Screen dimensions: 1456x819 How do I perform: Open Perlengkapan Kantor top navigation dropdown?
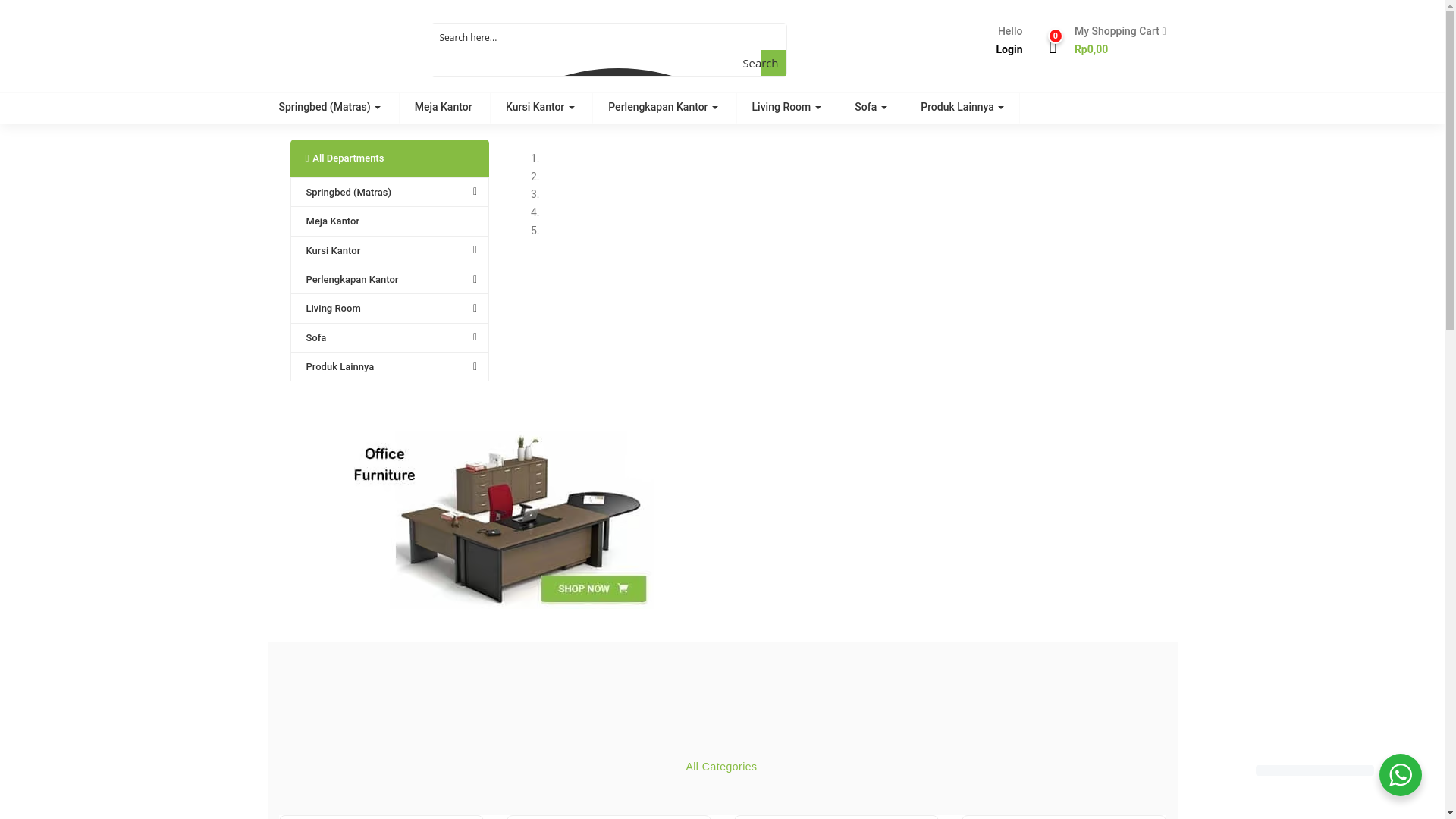pyautogui.click(x=663, y=107)
